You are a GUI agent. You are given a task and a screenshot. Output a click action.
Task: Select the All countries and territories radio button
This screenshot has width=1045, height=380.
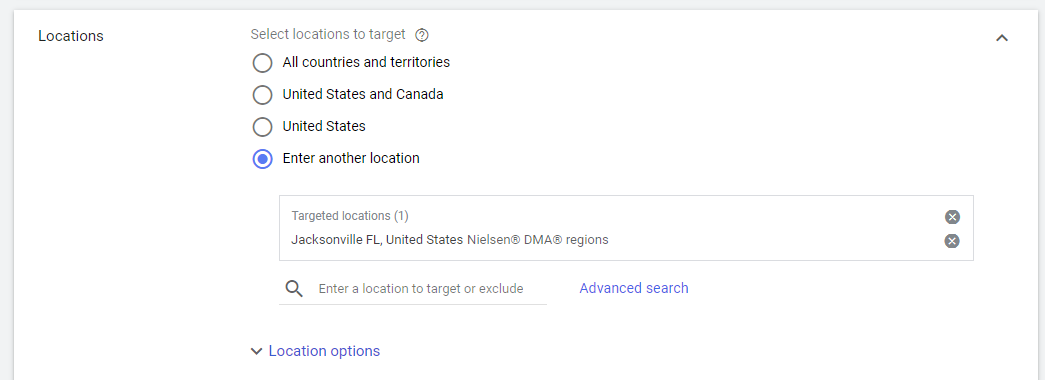point(263,63)
